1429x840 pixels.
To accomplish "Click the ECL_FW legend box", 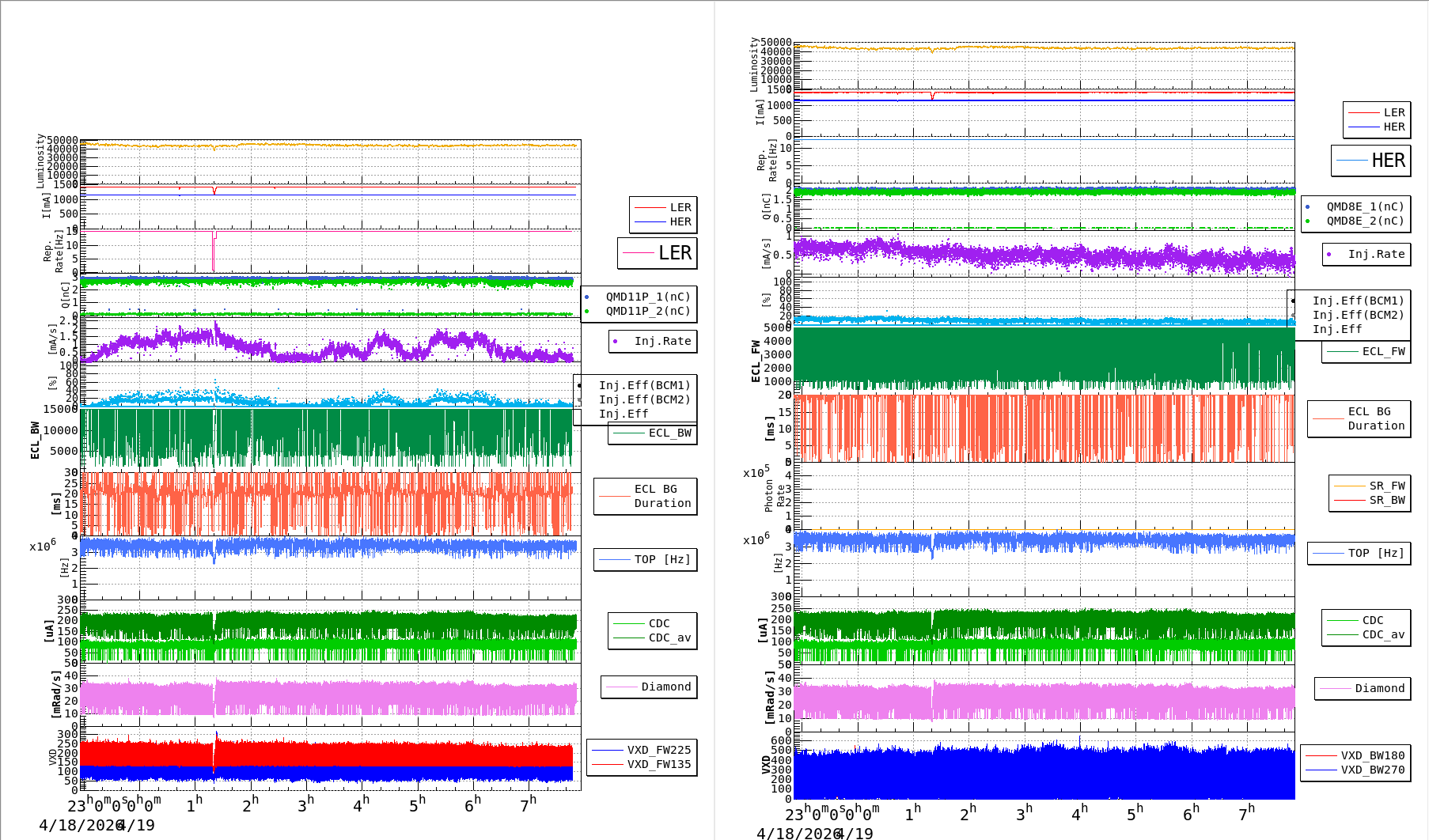I will (1366, 352).
